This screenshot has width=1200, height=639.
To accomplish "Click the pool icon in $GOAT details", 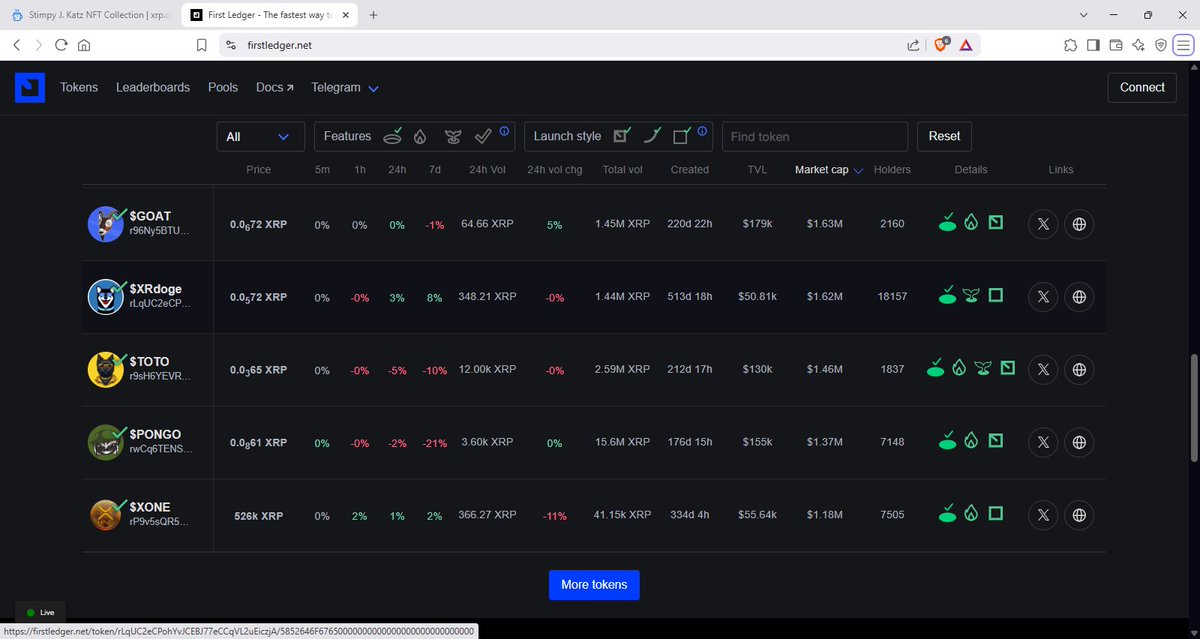I will (947, 222).
